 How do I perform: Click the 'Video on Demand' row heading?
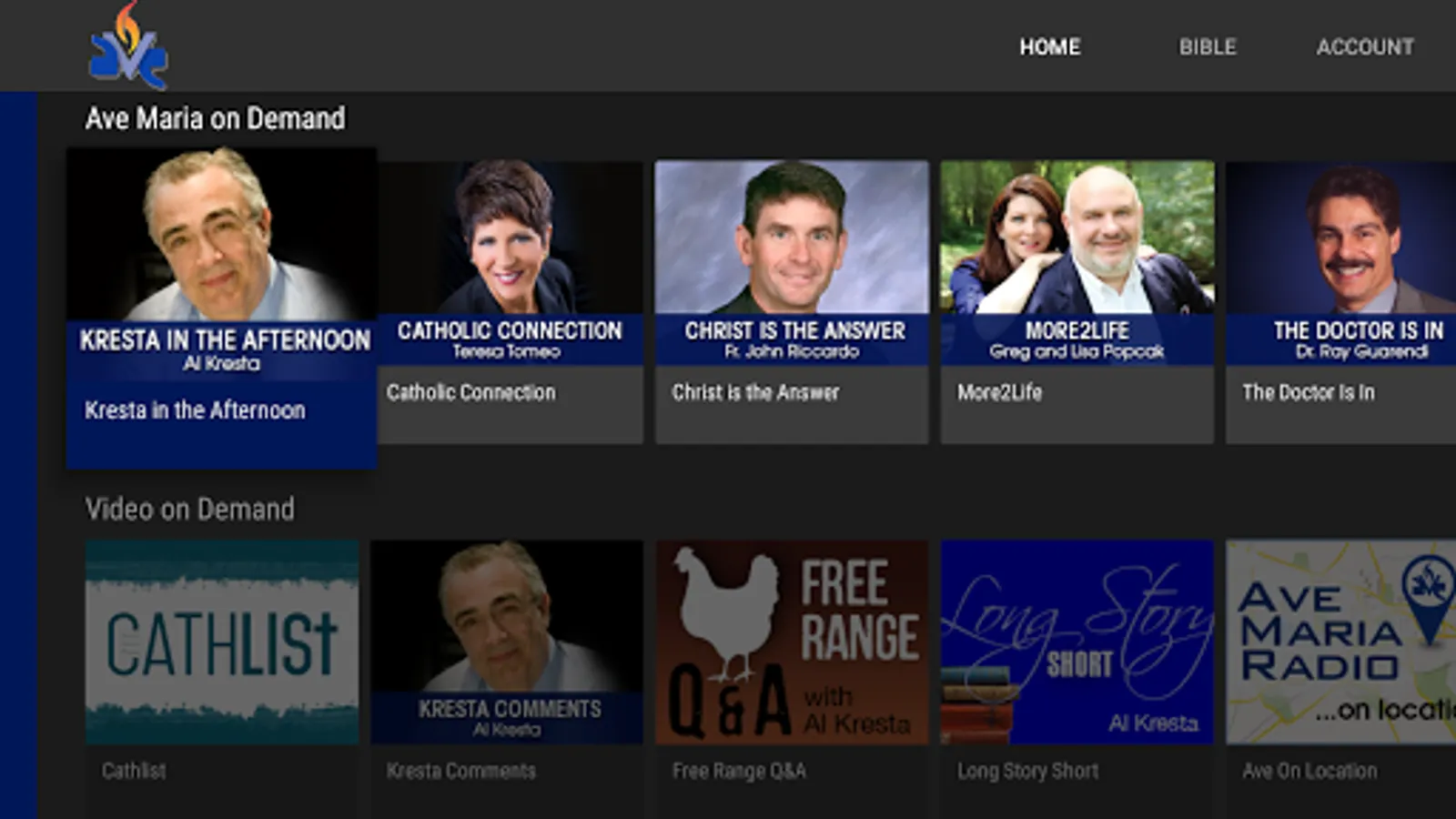[189, 509]
